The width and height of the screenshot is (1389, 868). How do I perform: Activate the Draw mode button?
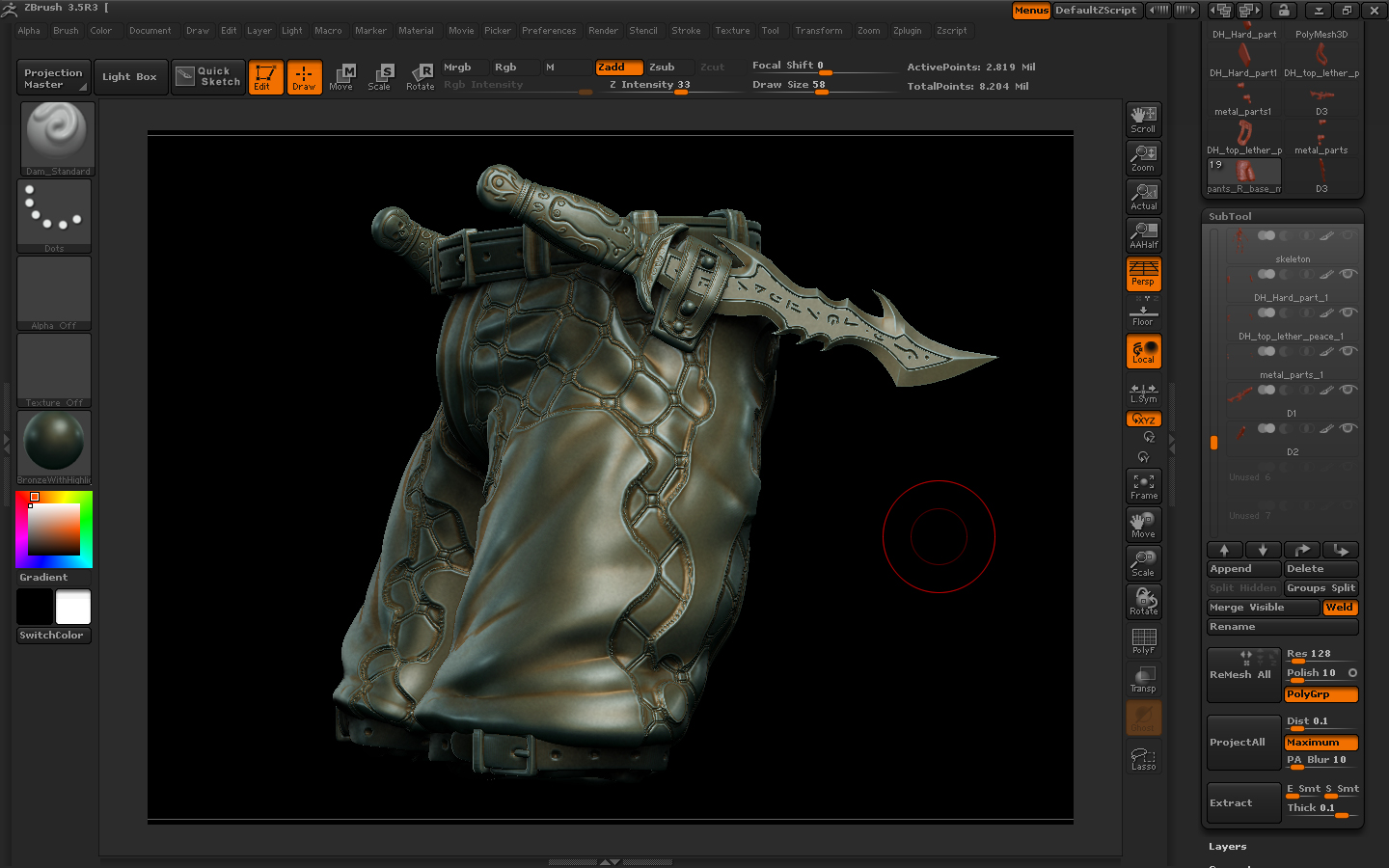tap(304, 77)
